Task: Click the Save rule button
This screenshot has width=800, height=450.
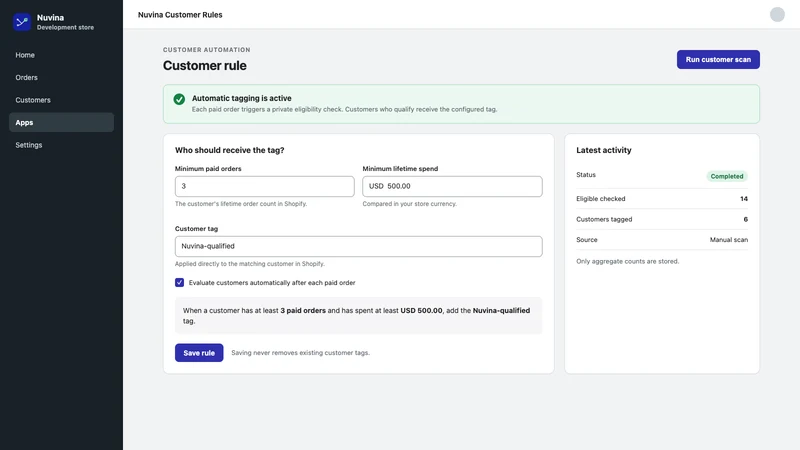Action: [199, 353]
